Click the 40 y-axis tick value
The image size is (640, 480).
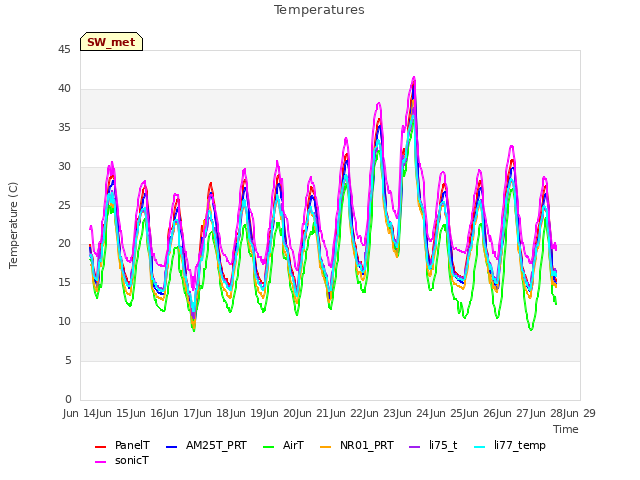point(64,89)
